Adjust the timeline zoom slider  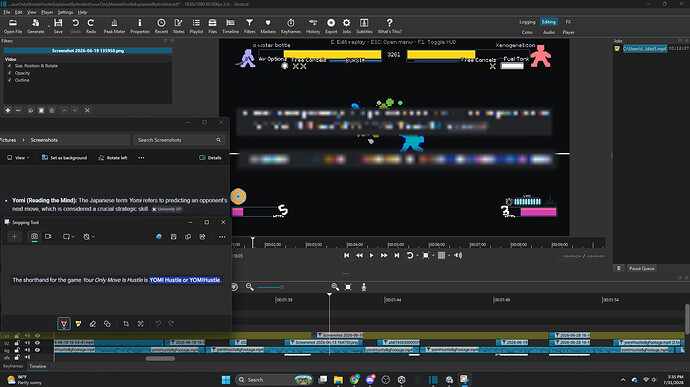click(x=271, y=287)
